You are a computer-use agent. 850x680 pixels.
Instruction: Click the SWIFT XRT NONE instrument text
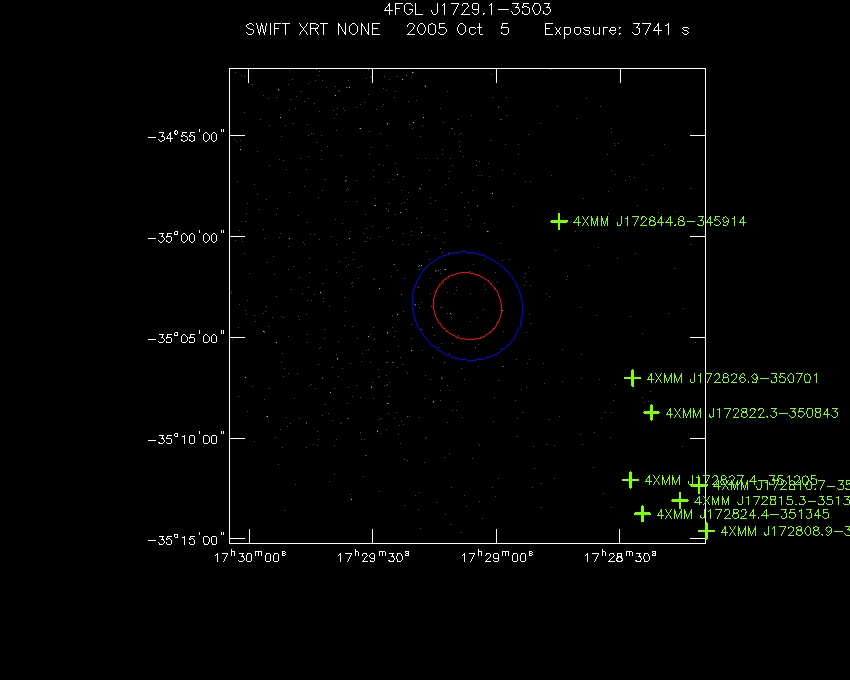pos(313,29)
